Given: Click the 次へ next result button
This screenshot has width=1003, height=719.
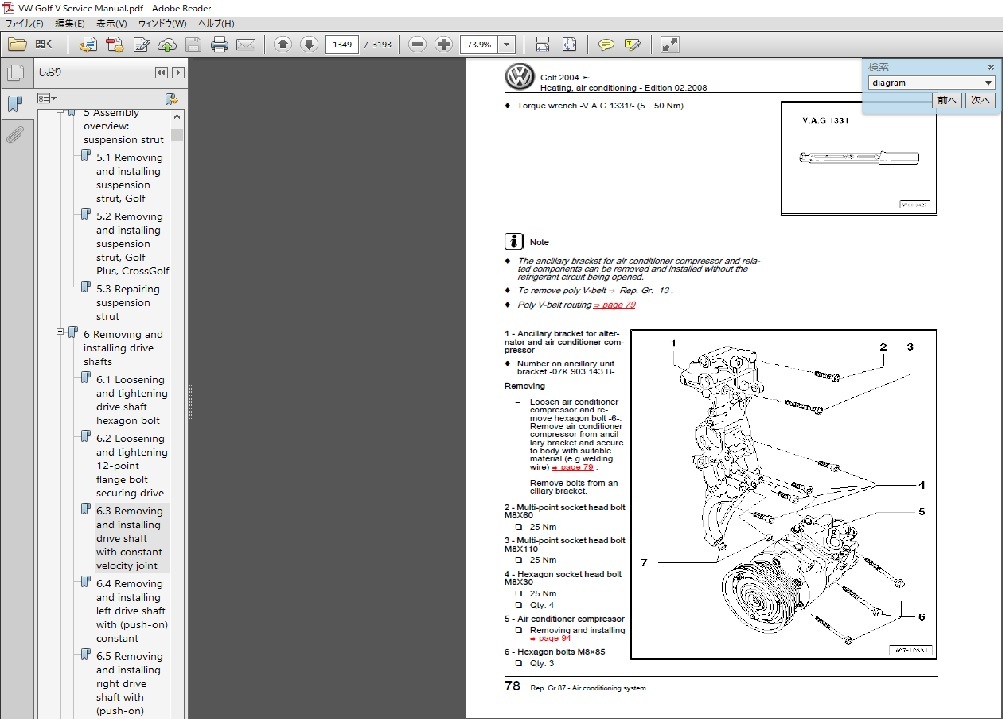Looking at the screenshot, I should (980, 100).
